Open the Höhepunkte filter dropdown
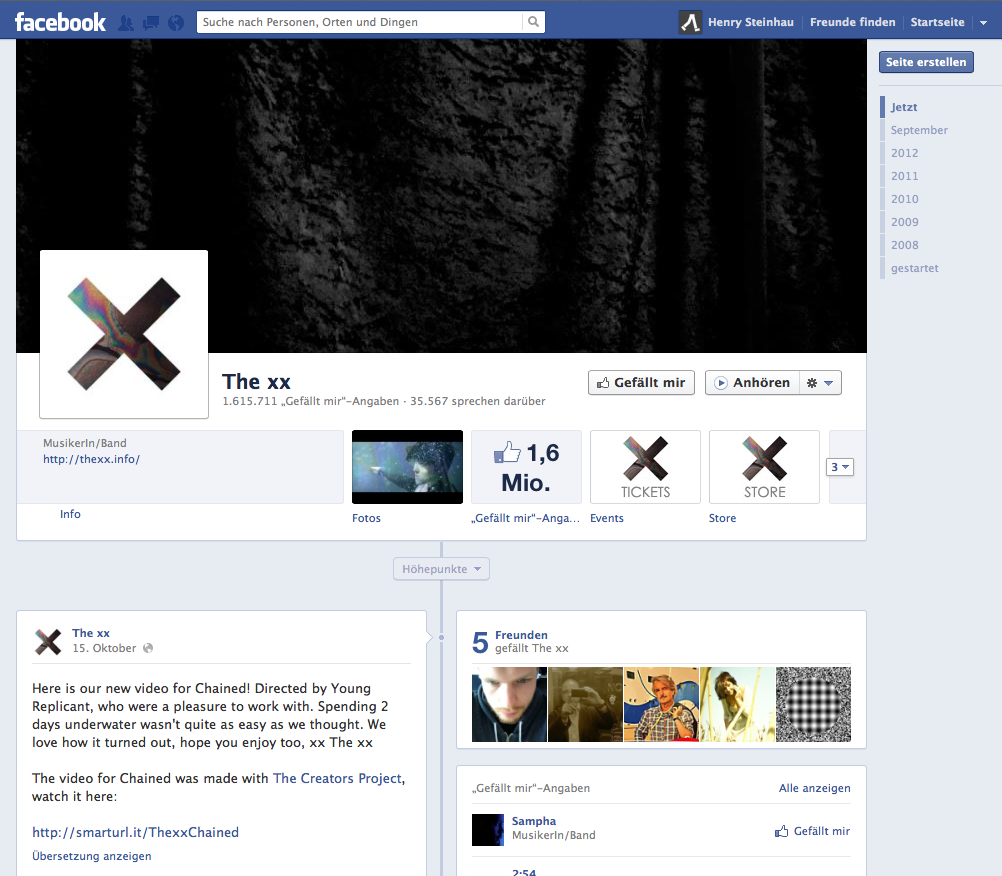The image size is (1002, 876). (x=442, y=569)
